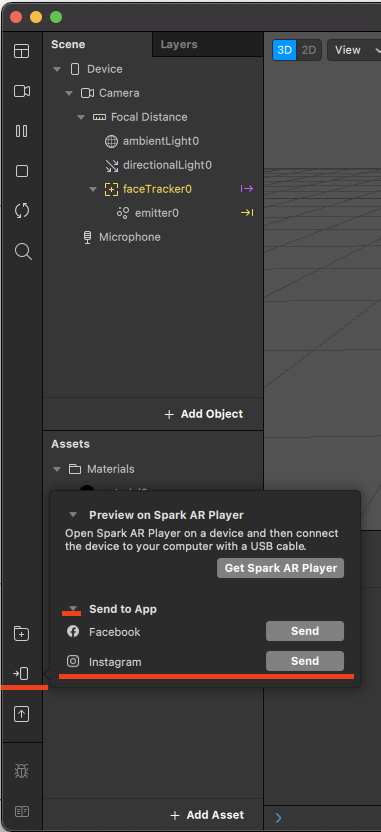Pause the preview with the pause icon
This screenshot has height=832, width=381.
tap(22, 131)
